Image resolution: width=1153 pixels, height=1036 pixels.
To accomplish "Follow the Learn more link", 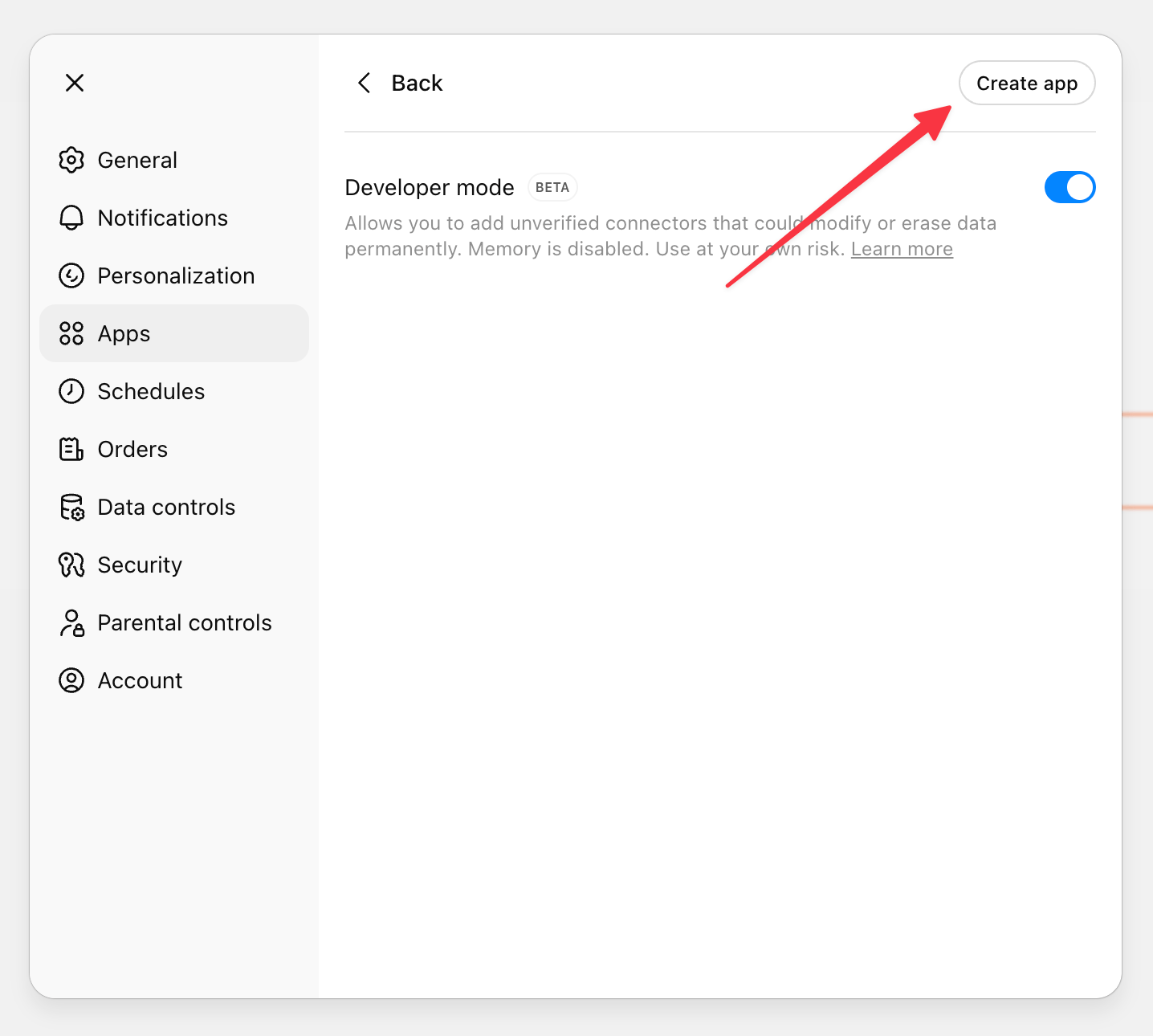I will [902, 249].
